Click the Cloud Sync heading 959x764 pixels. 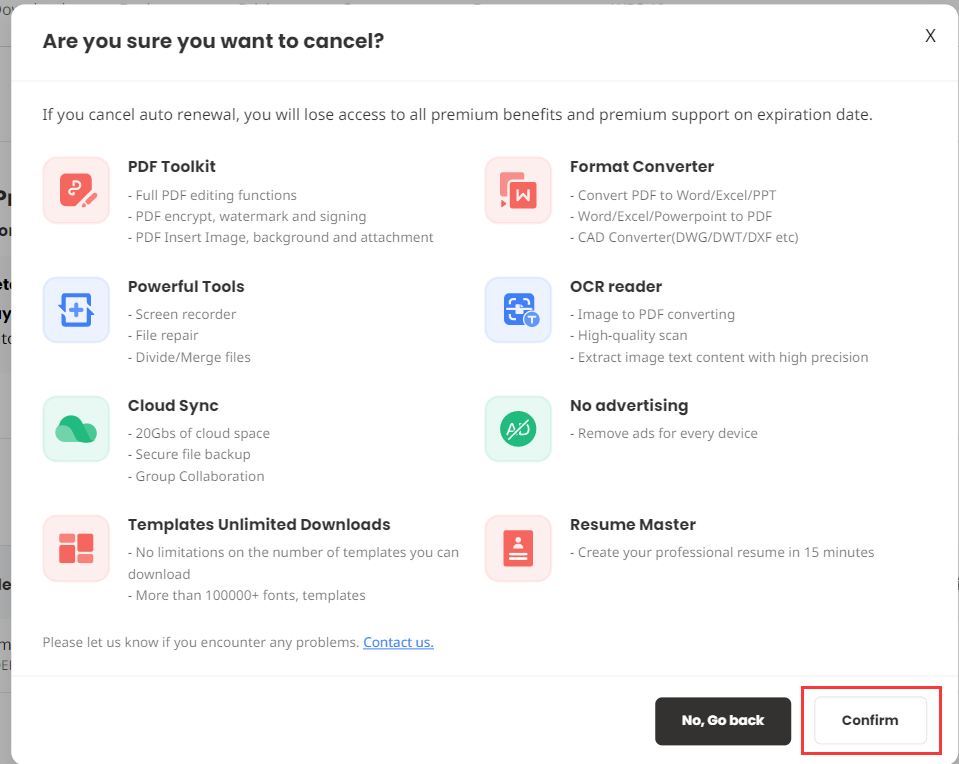pyautogui.click(x=173, y=406)
